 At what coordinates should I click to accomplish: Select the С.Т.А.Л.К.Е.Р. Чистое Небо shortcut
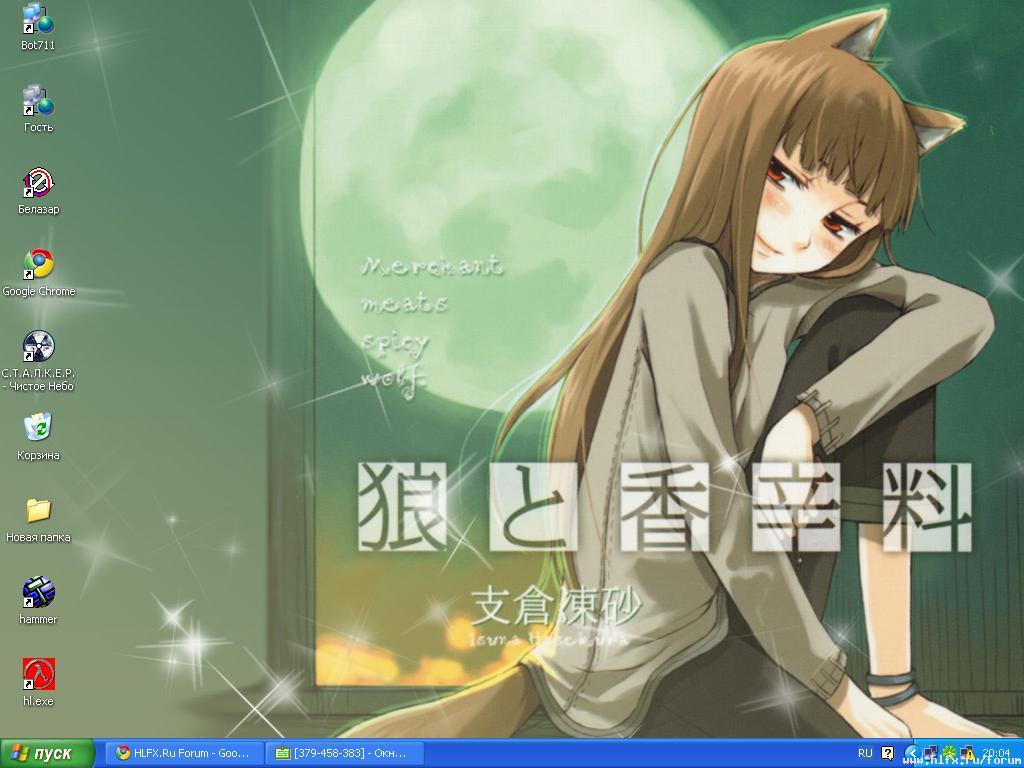coord(38,360)
